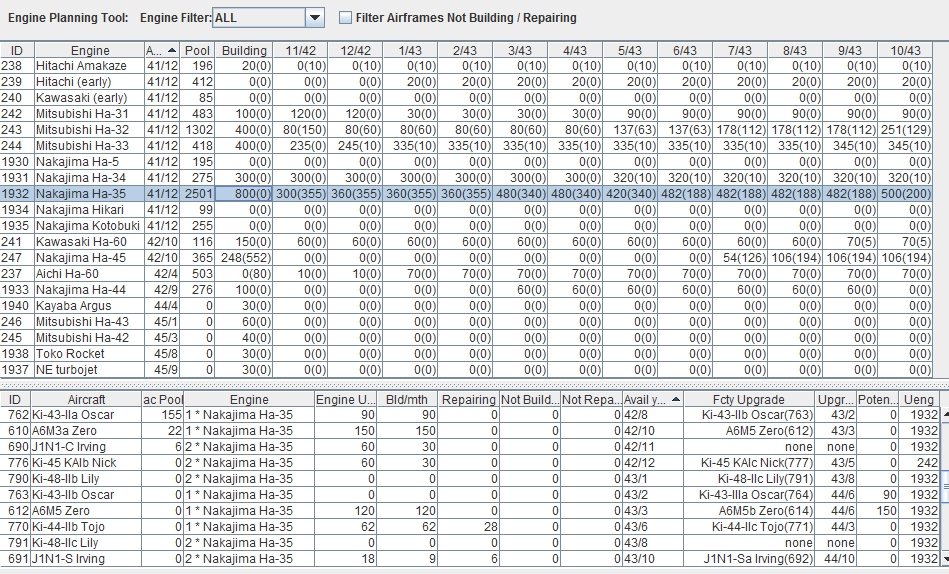The width and height of the screenshot is (949, 574).
Task: Select the Hitachi (early) engine row
Action: click(x=466, y=81)
